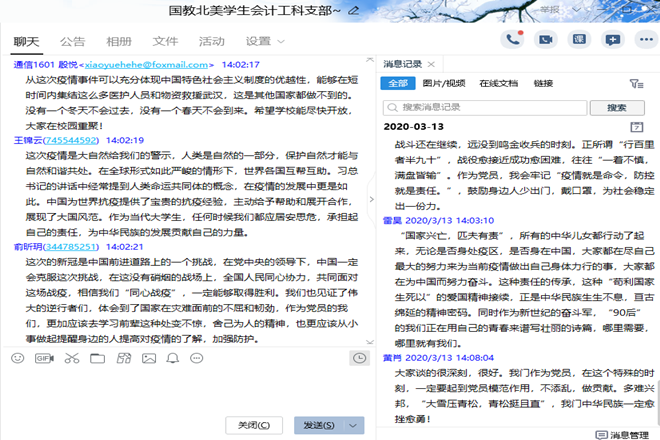Viewport: 660px width, 440px height.
Task: Switch to the 公告 tab
Action: click(x=72, y=42)
